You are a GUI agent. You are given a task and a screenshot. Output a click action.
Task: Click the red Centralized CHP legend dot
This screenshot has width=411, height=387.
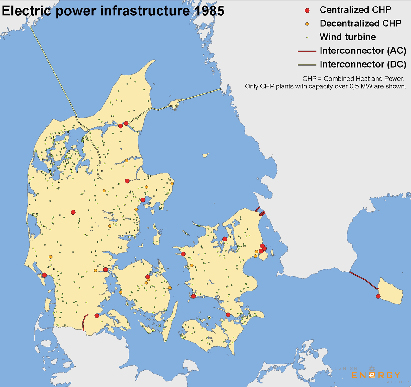point(307,11)
